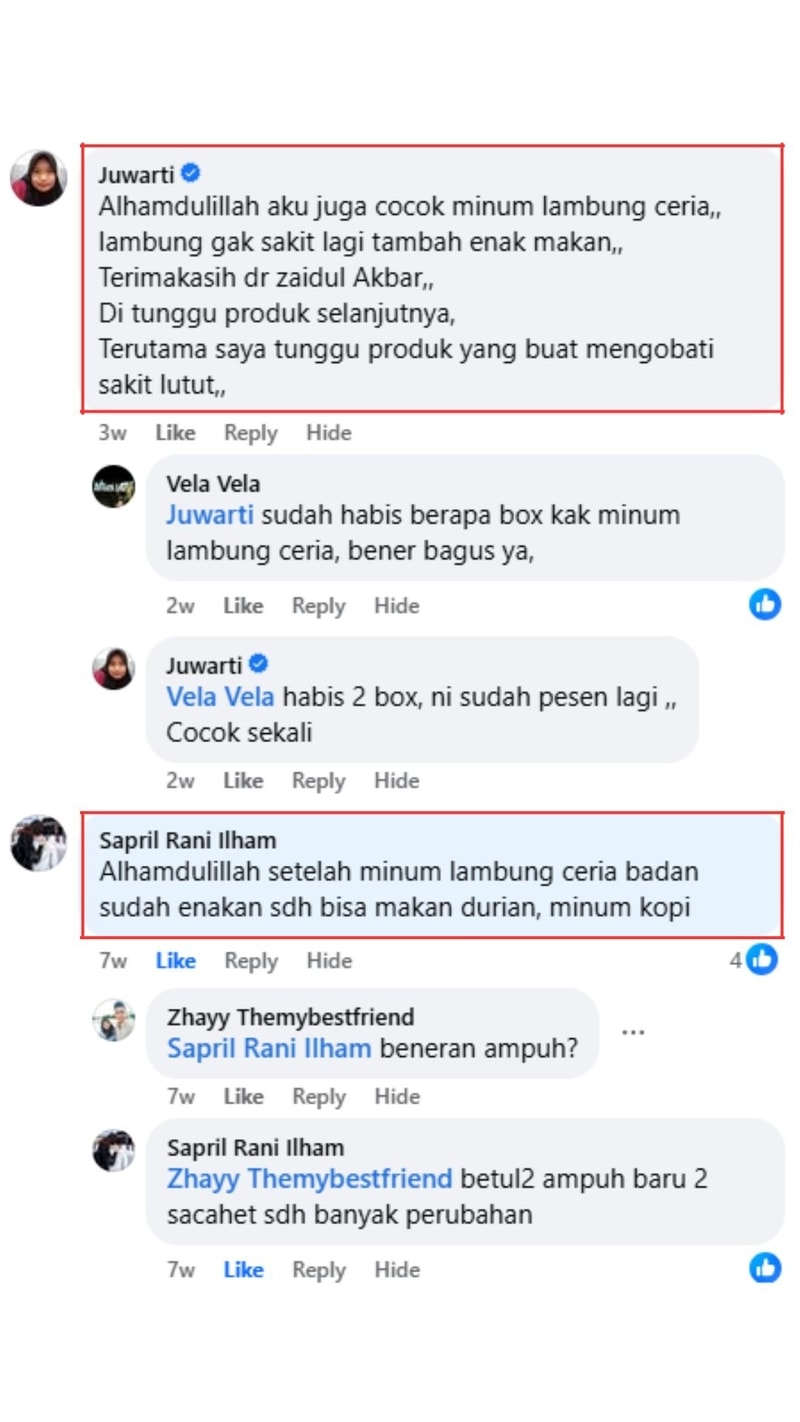Reply to Zhayy Themybestfriend's comment

point(319,1096)
